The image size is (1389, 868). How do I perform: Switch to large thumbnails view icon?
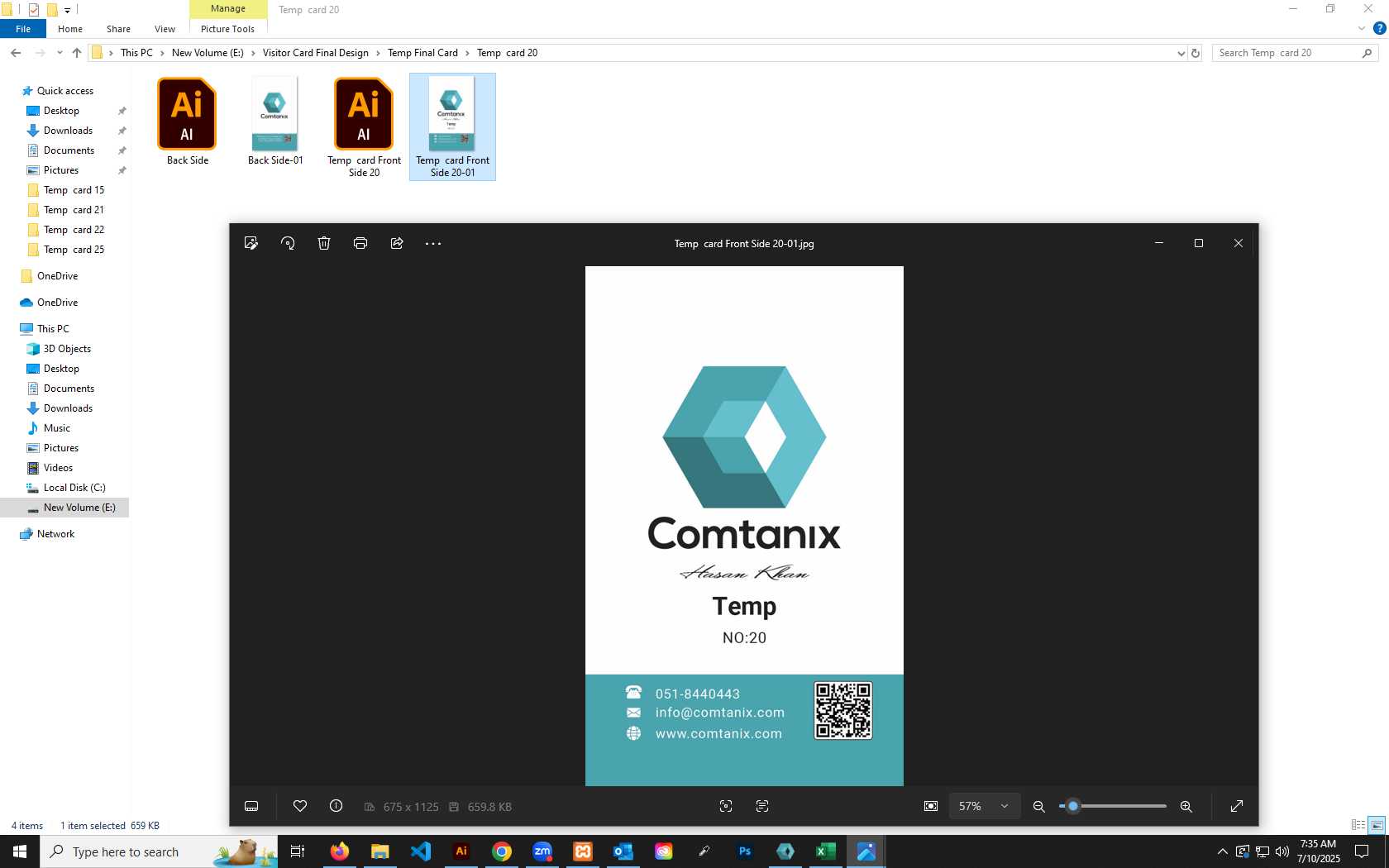pos(1377,825)
